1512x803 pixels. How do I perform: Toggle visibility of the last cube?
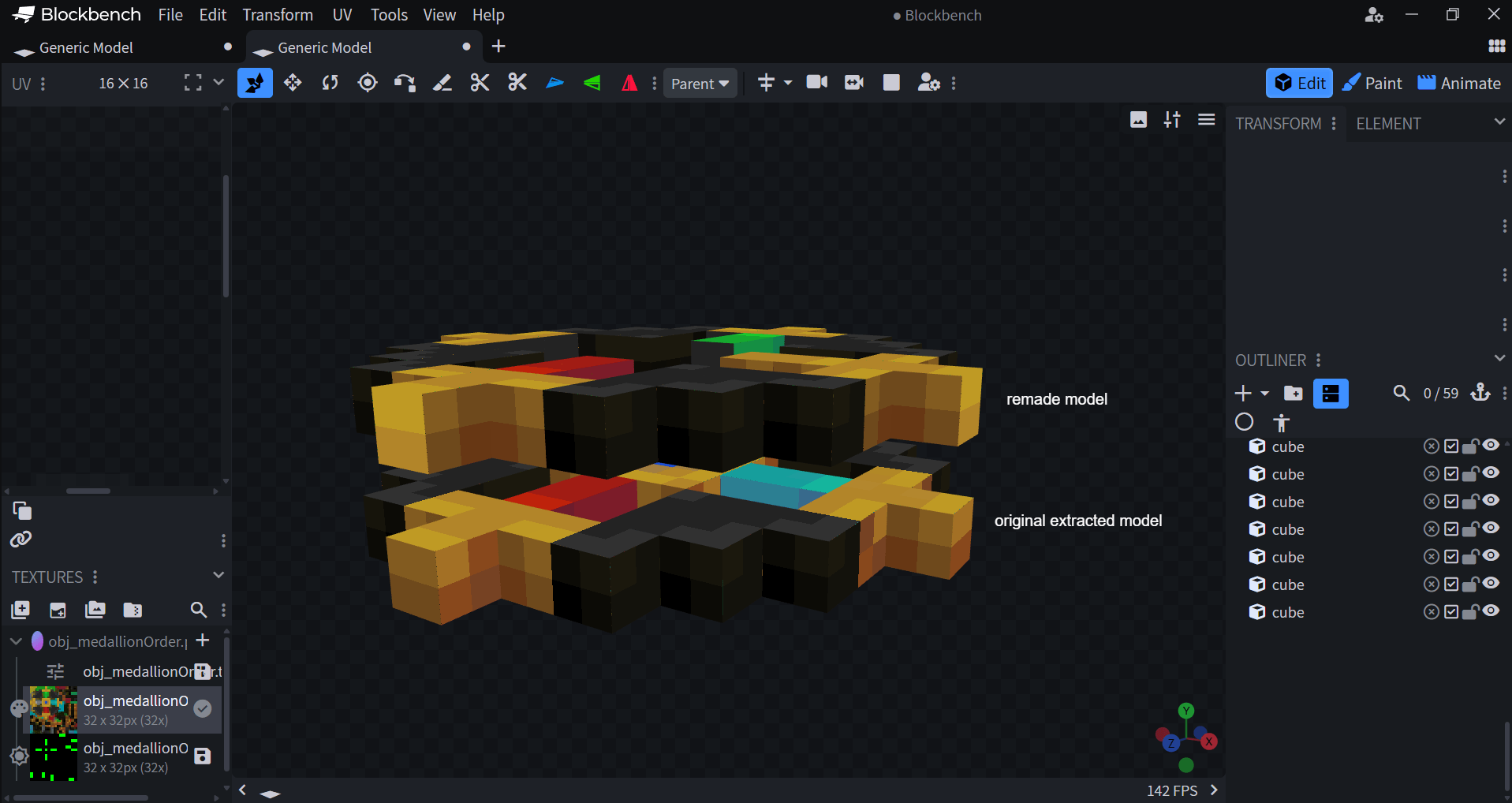pyautogui.click(x=1491, y=611)
